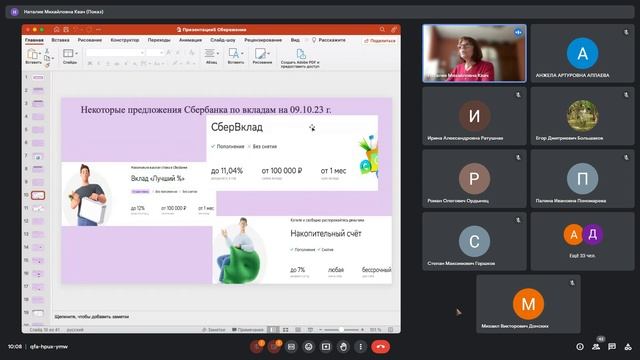Expand the Слайды dropdown arrow

[x=76, y=53]
